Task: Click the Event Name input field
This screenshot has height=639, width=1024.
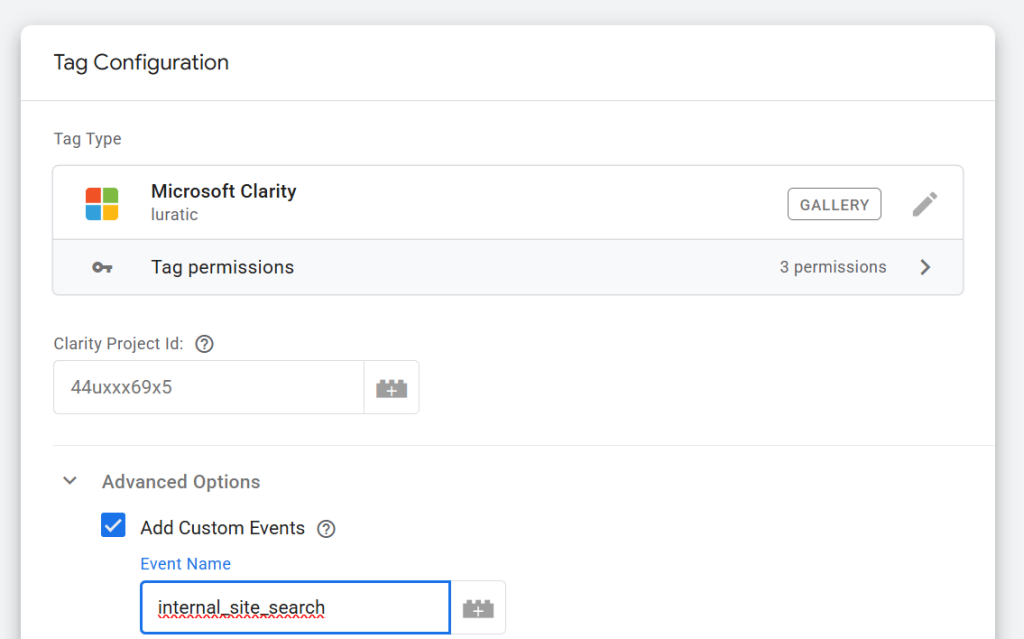Action: click(x=295, y=608)
